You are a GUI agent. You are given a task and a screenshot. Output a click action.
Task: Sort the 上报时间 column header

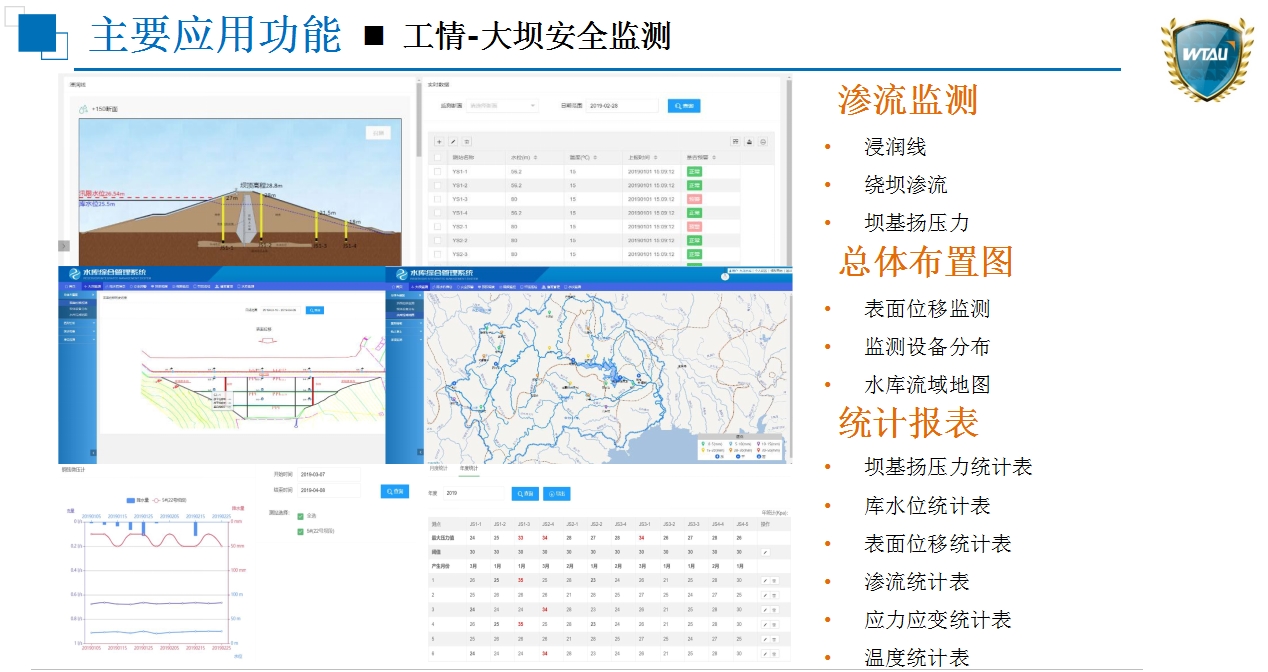coord(655,157)
